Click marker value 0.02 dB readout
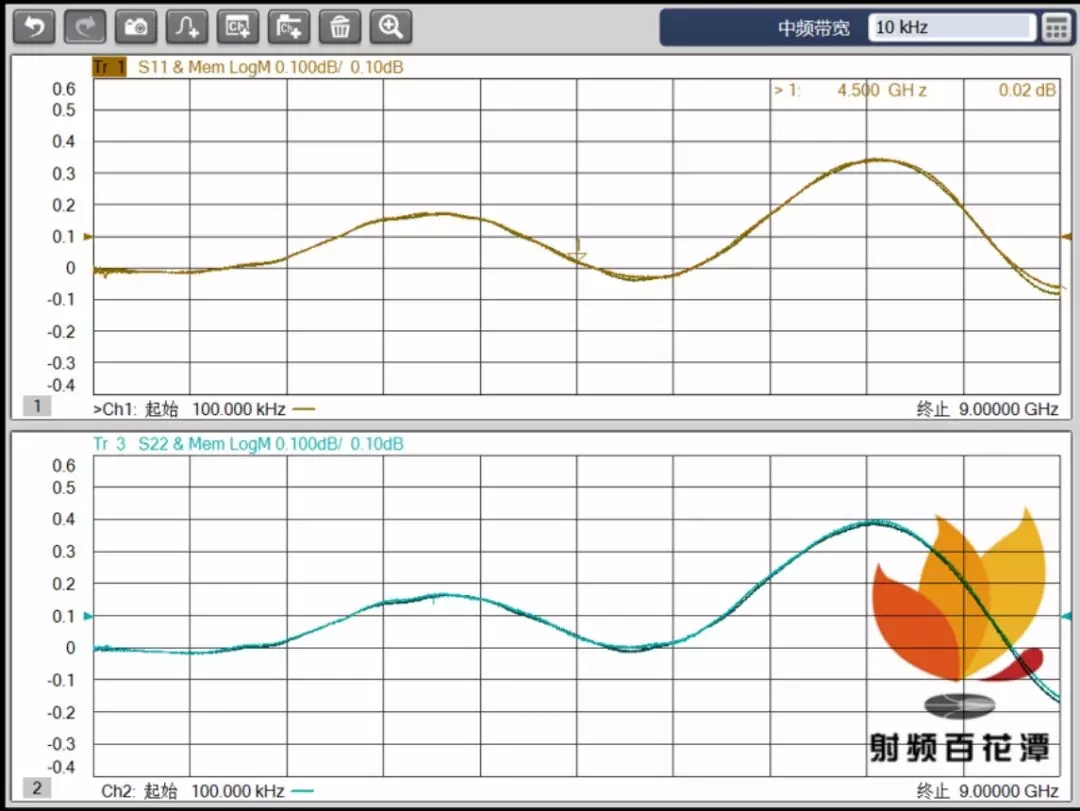 coord(1027,90)
